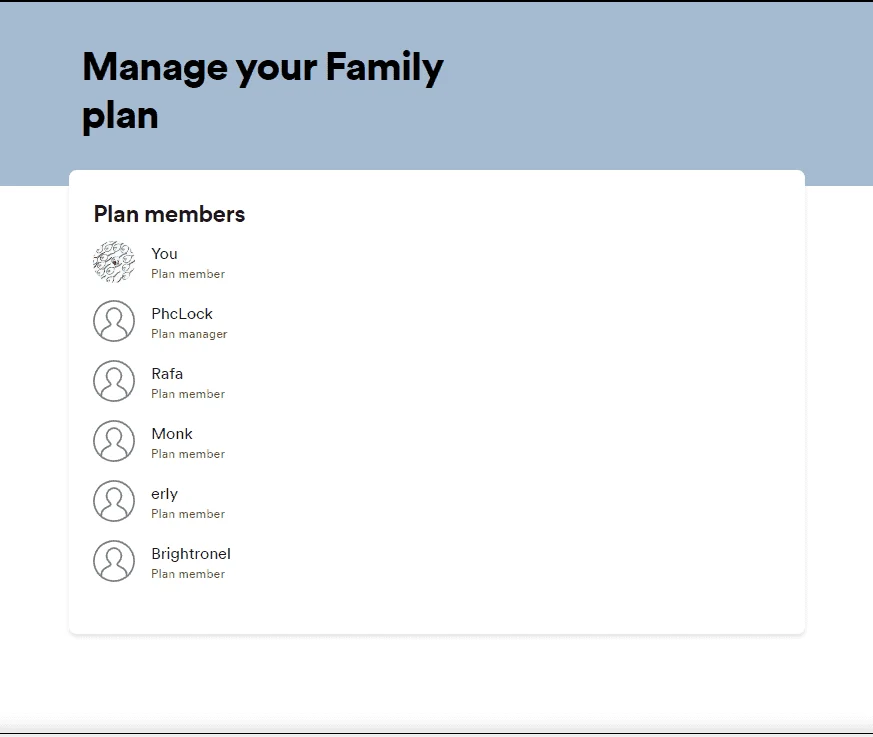
Task: Click 'Plan member' label under Monk
Action: pyautogui.click(x=188, y=454)
